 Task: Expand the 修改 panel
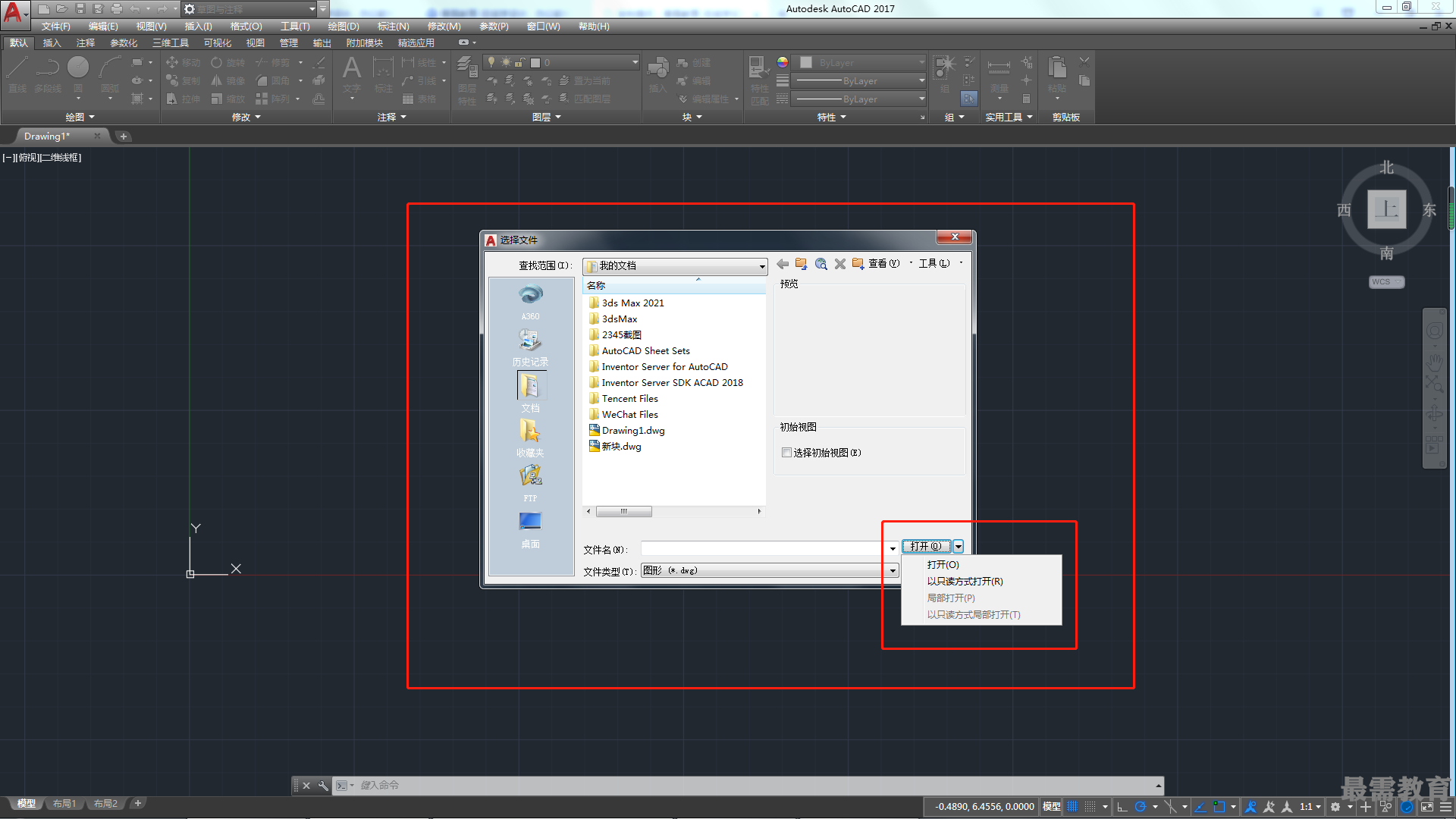coord(246,118)
